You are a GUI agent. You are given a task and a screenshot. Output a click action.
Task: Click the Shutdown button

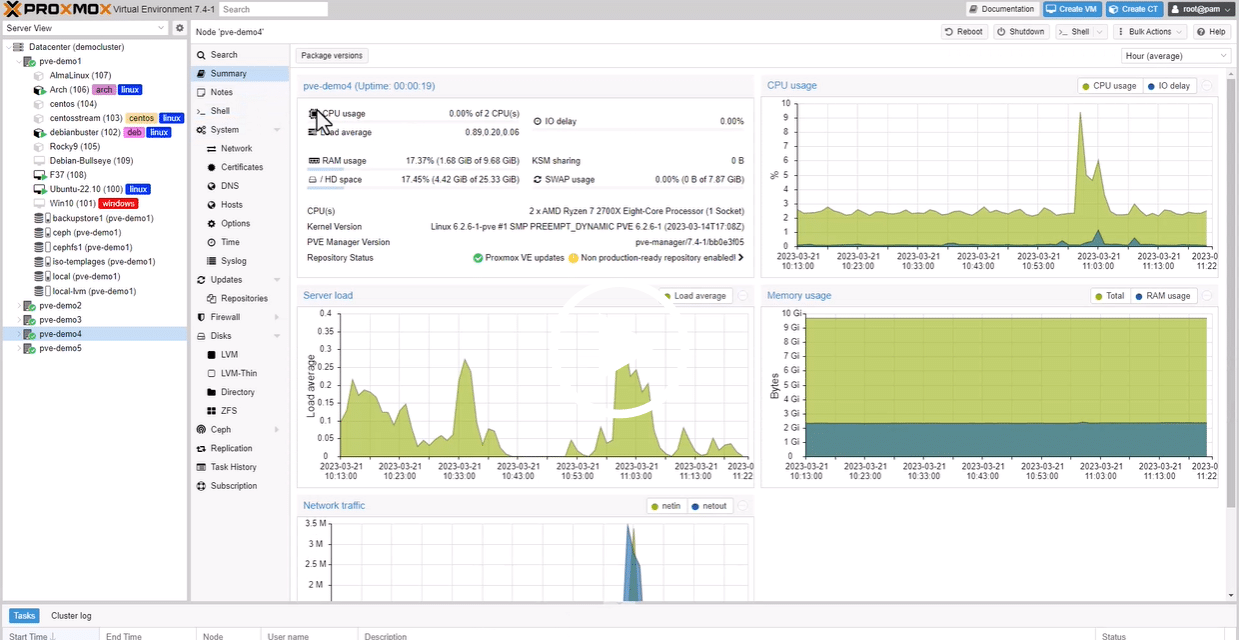tap(1021, 32)
